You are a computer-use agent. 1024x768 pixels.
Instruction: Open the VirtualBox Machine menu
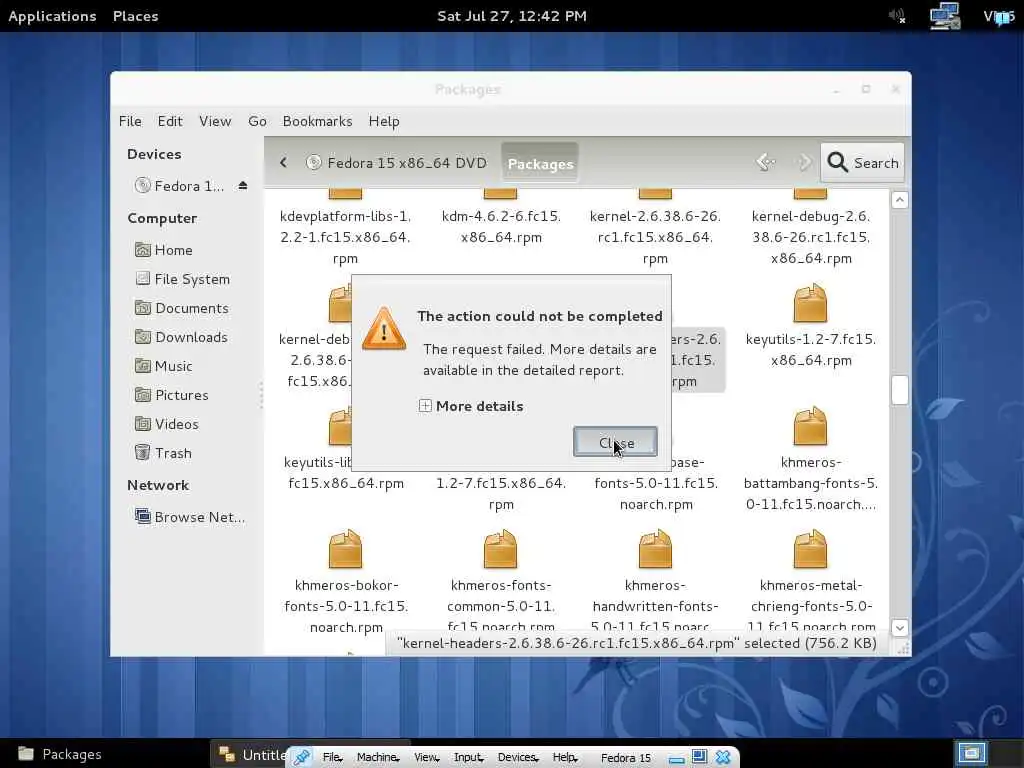click(378, 758)
